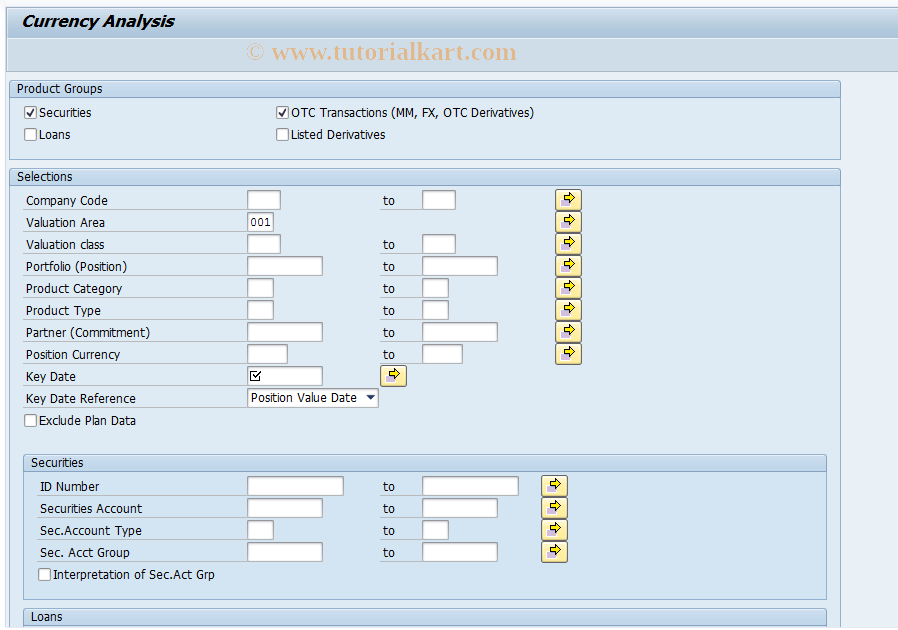The width and height of the screenshot is (898, 630).
Task: Click the Product Category to field
Action: pos(435,288)
